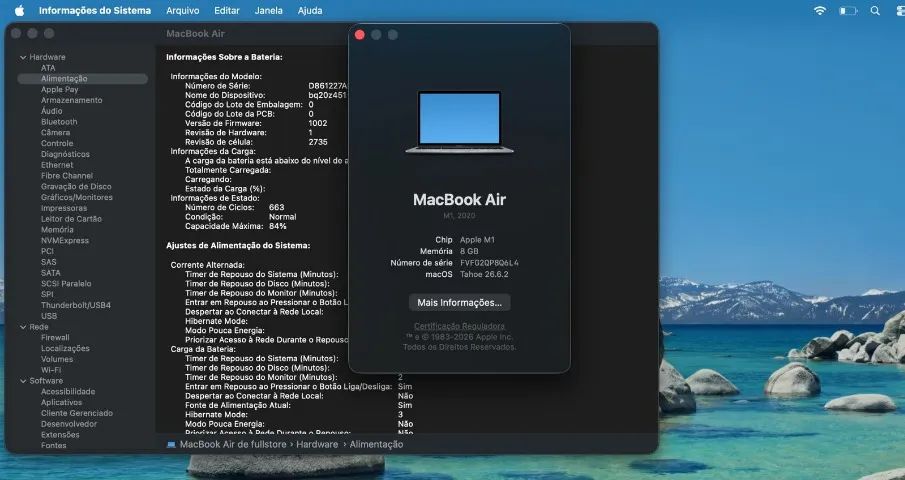Select Cliente Gerenciado under Software
The image size is (905, 480).
tap(77, 413)
